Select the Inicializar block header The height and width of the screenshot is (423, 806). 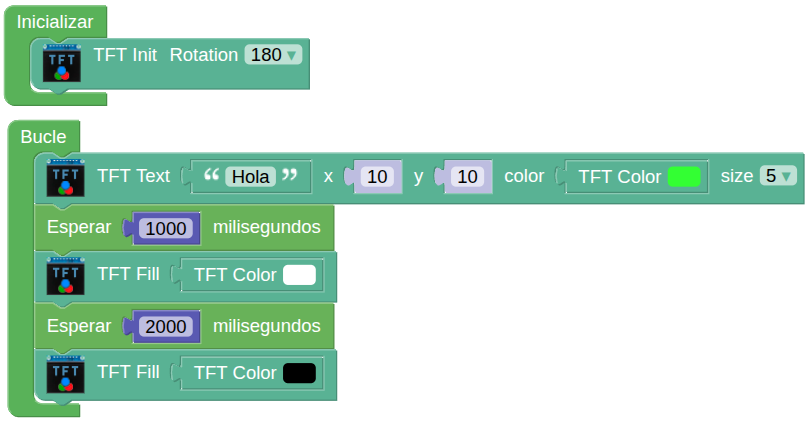[x=54, y=22]
